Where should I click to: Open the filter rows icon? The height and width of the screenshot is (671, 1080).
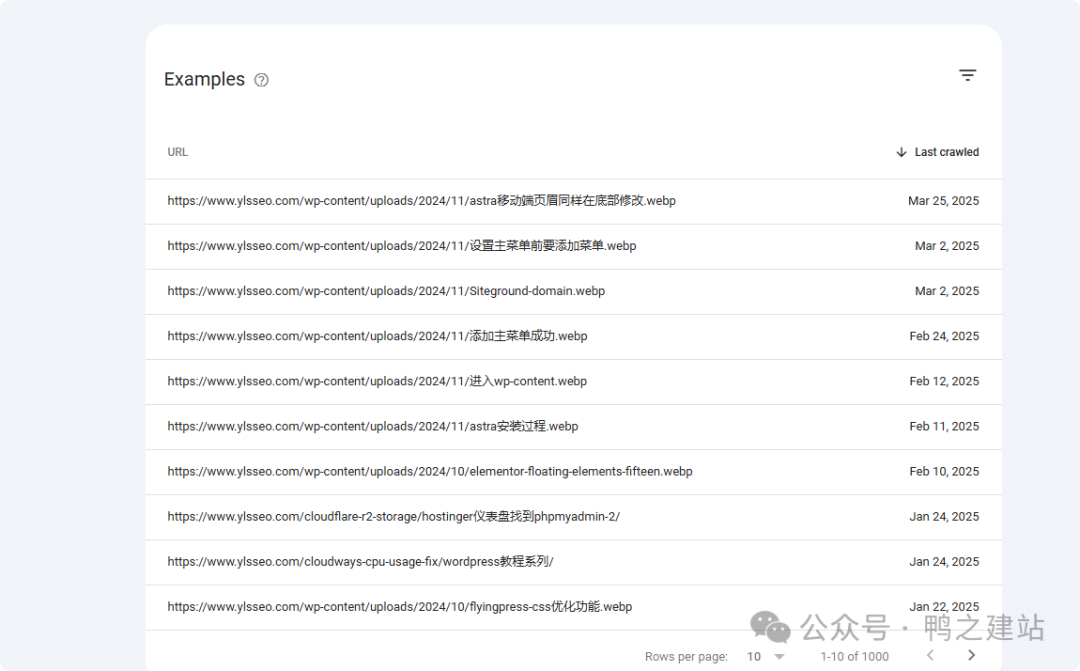click(x=967, y=75)
